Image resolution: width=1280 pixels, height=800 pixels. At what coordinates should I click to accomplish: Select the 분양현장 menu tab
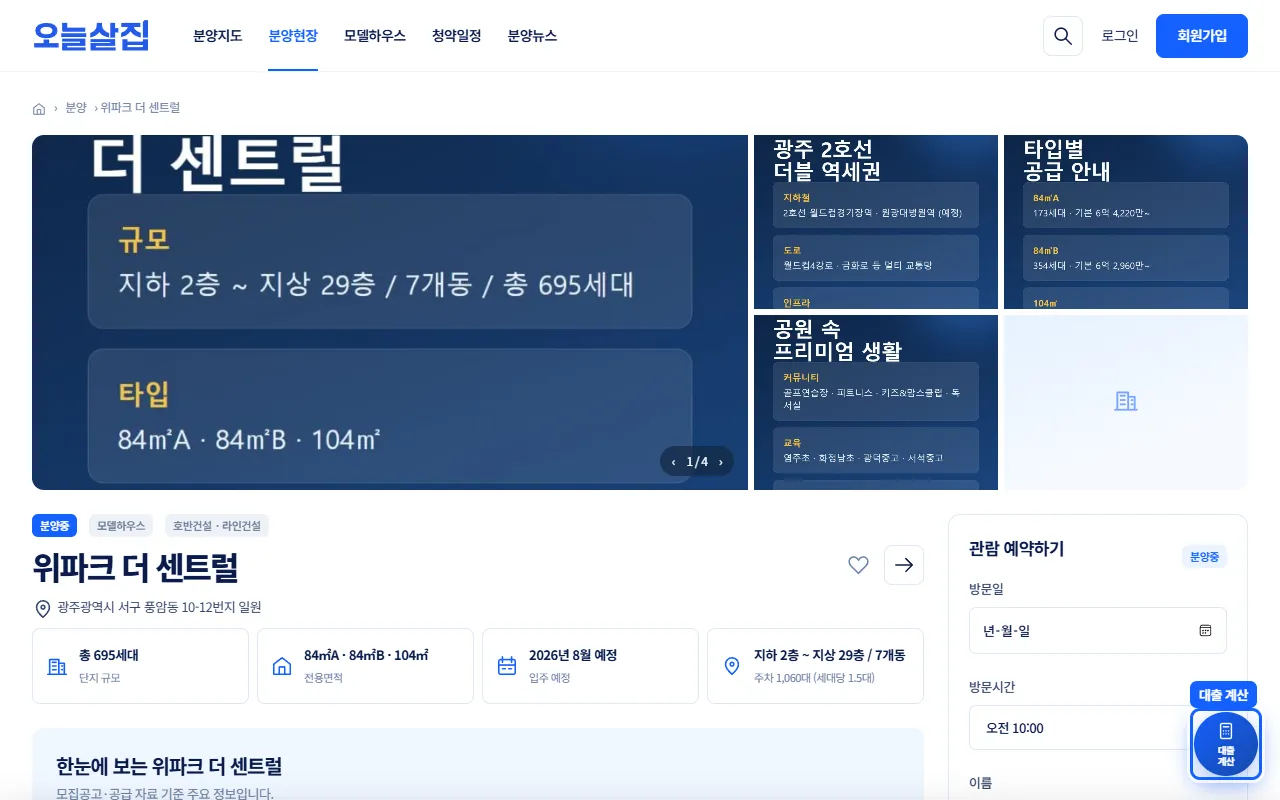click(293, 36)
